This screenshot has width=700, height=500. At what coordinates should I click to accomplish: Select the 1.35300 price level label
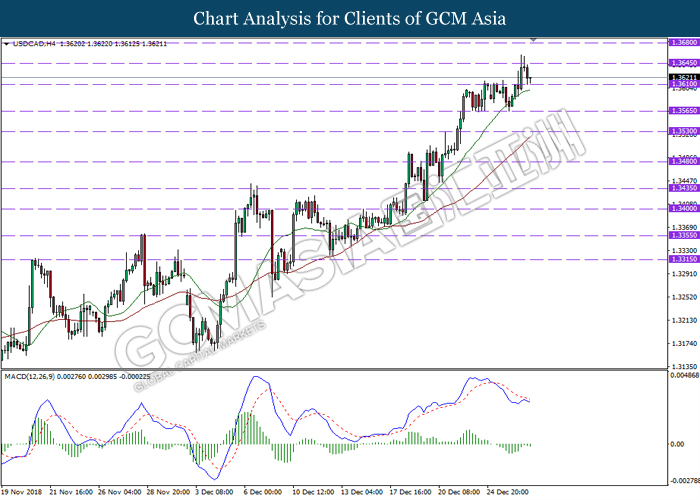683,131
